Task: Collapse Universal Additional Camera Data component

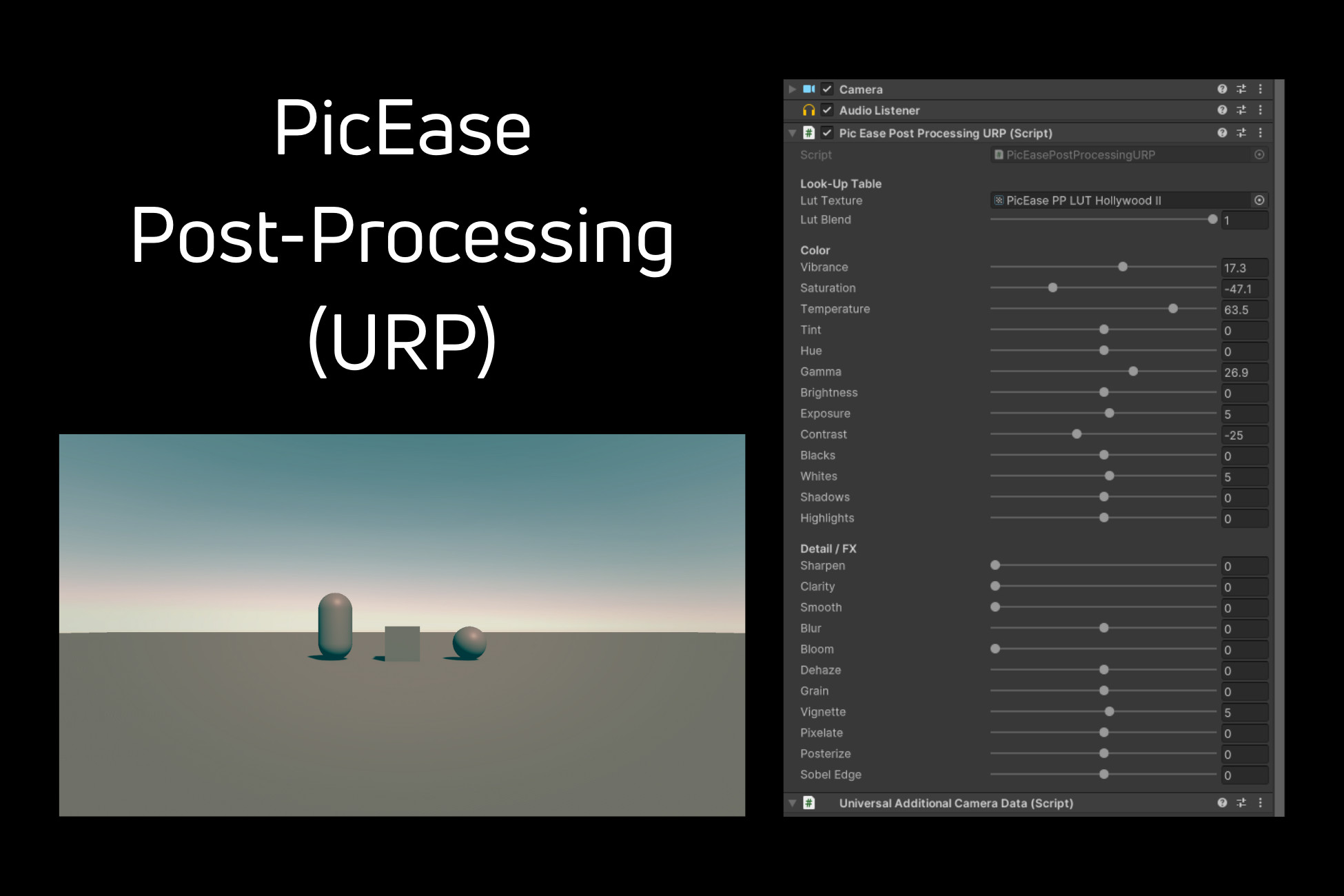Action: click(x=791, y=803)
